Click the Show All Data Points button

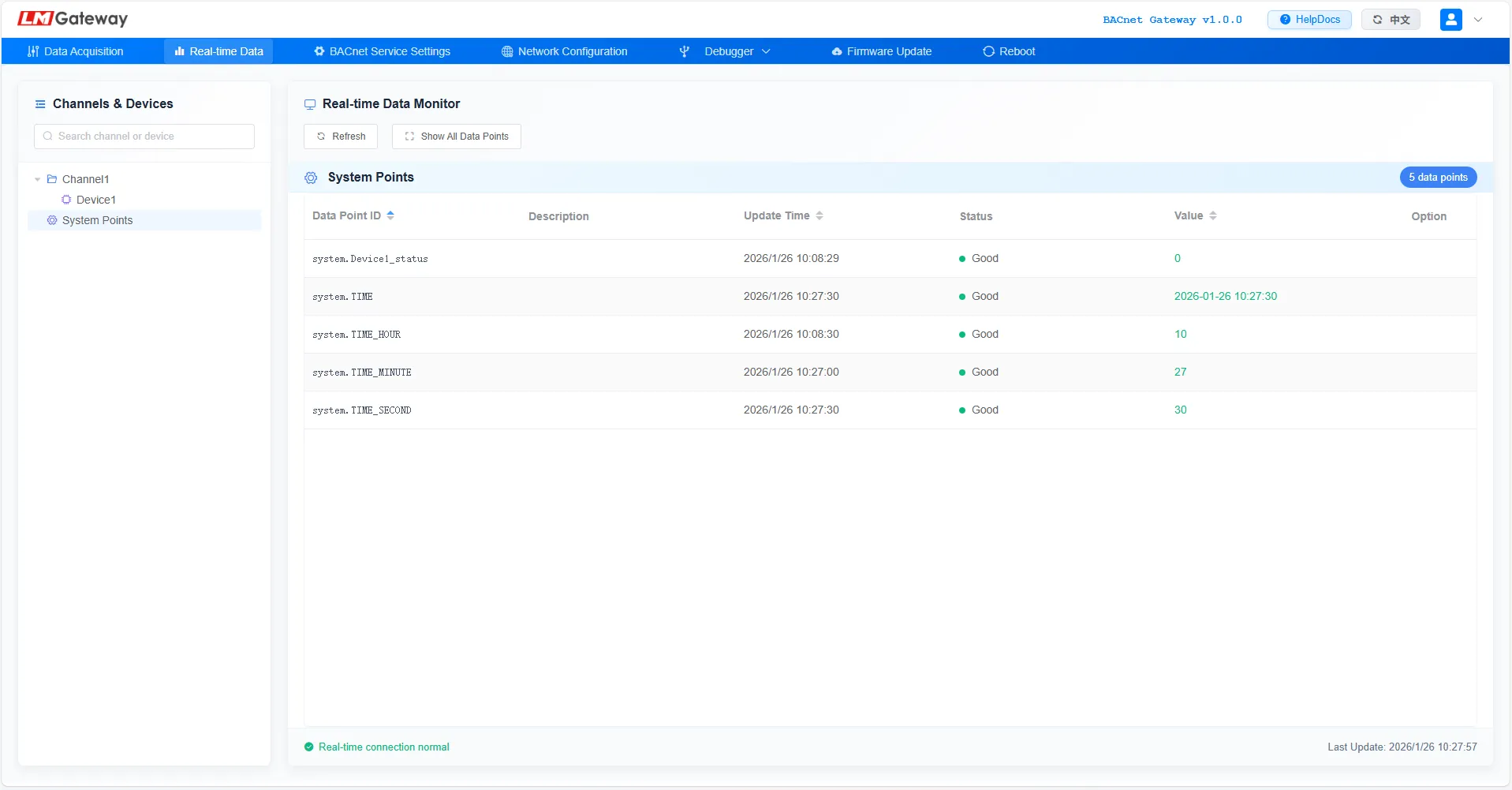[456, 136]
